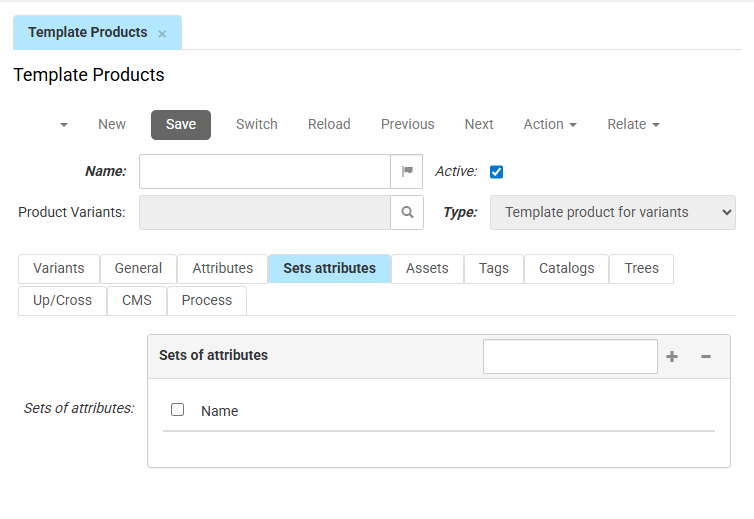This screenshot has height=519, width=754.
Task: Remove a set of attributes with minus icon
Action: (x=706, y=356)
